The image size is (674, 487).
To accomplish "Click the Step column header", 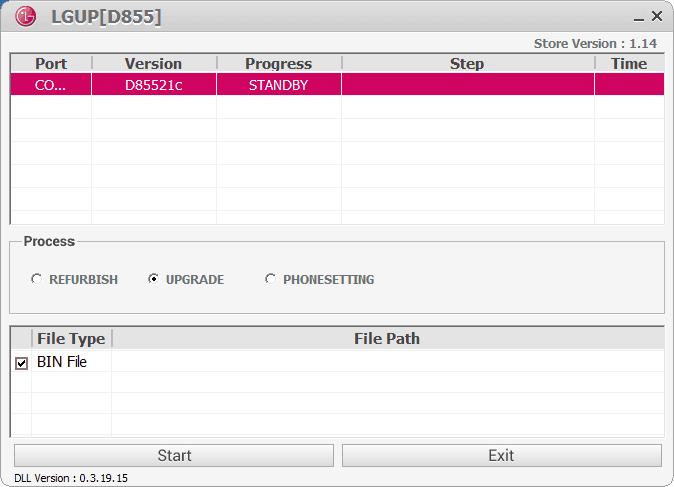I will pos(467,64).
